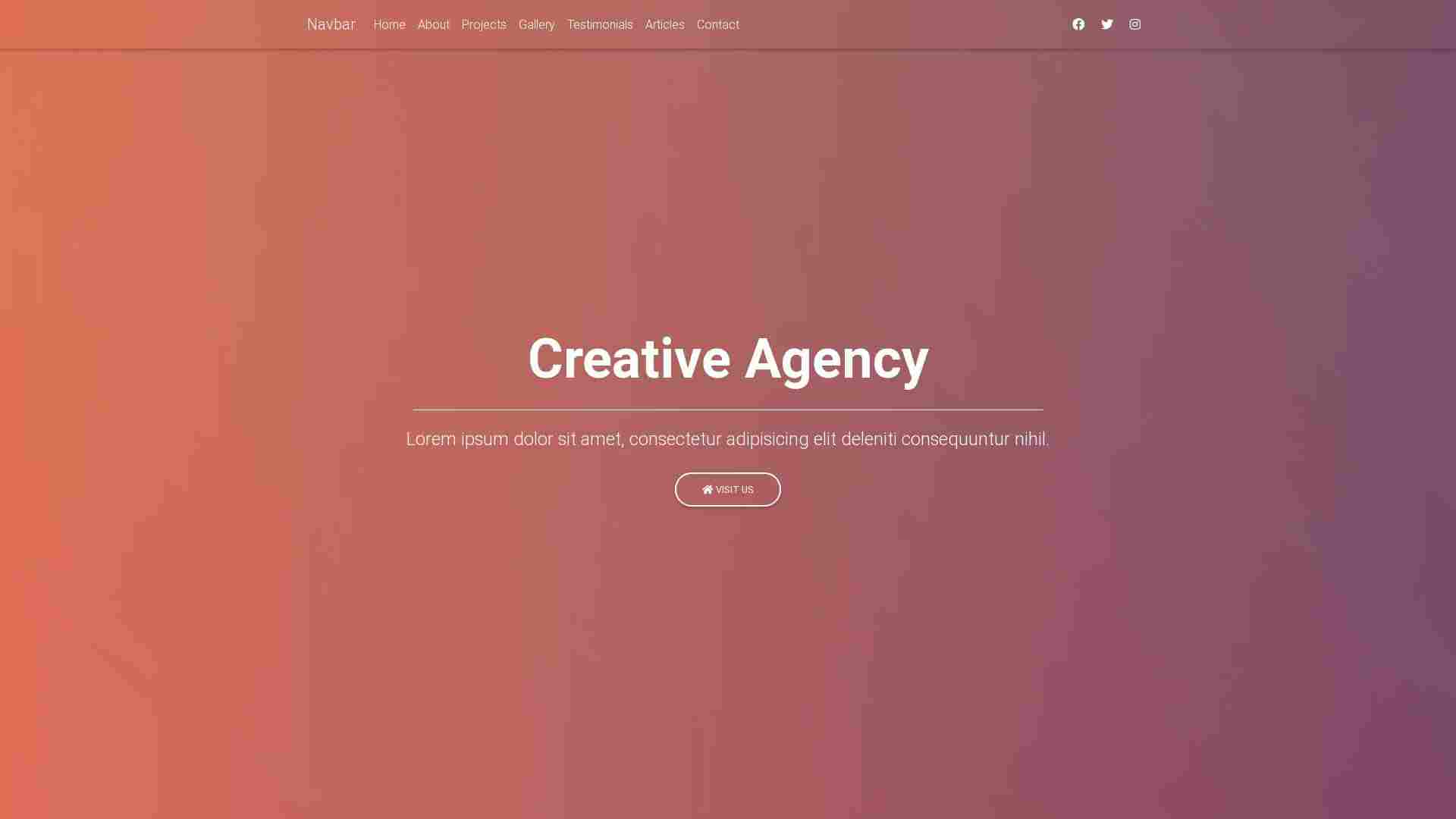This screenshot has width=1456, height=819.
Task: Open the Testimonials navigation link
Action: click(599, 24)
